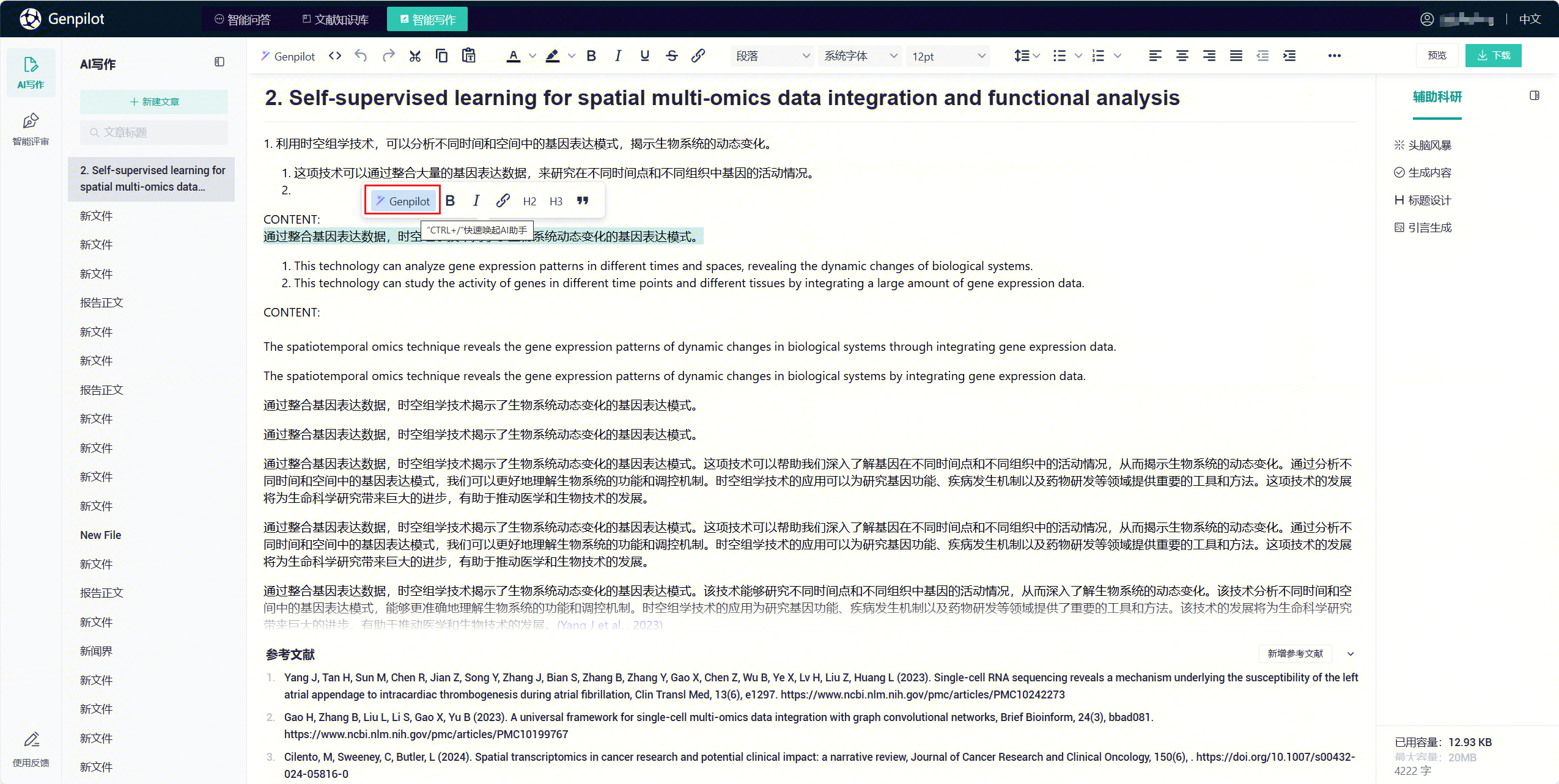
Task: Toggle bold in floating toolbar
Action: click(x=450, y=201)
